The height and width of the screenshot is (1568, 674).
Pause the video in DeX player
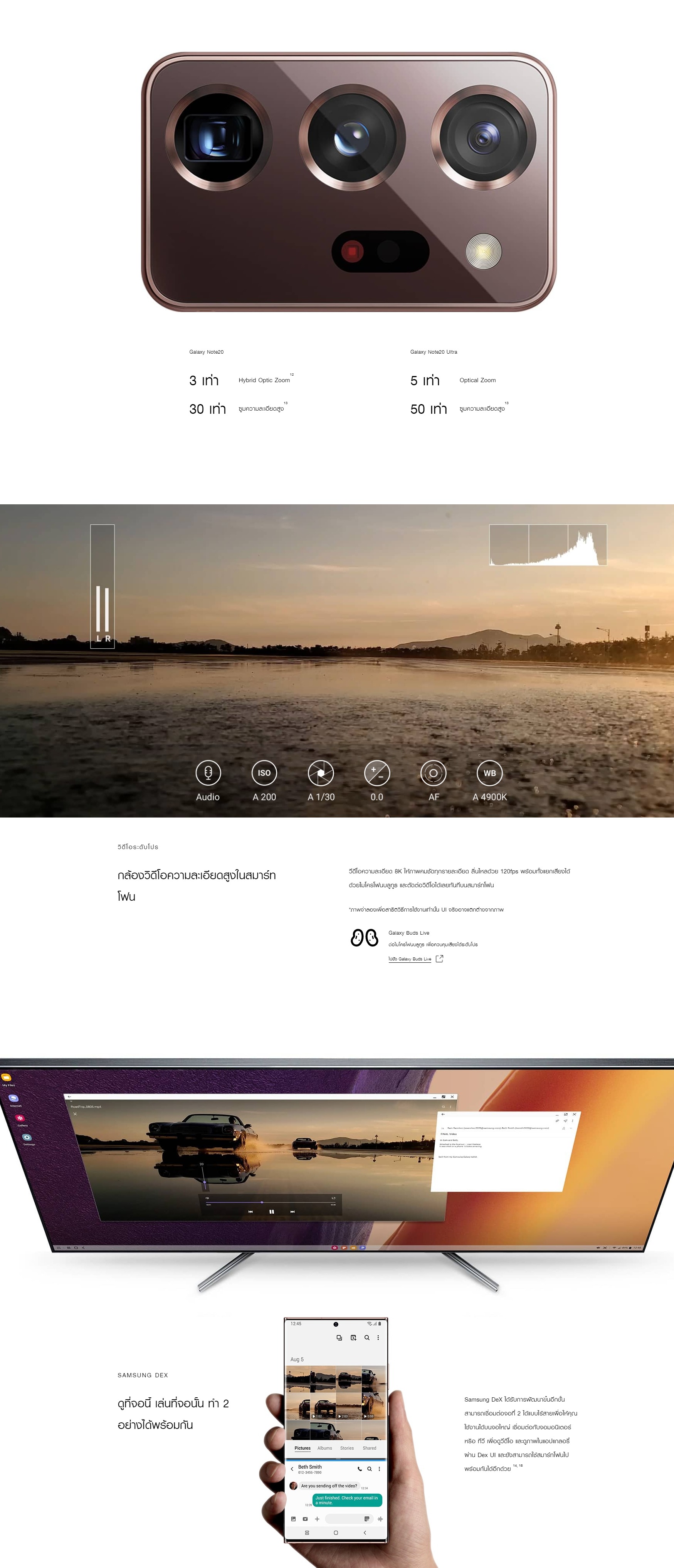pyautogui.click(x=272, y=1211)
